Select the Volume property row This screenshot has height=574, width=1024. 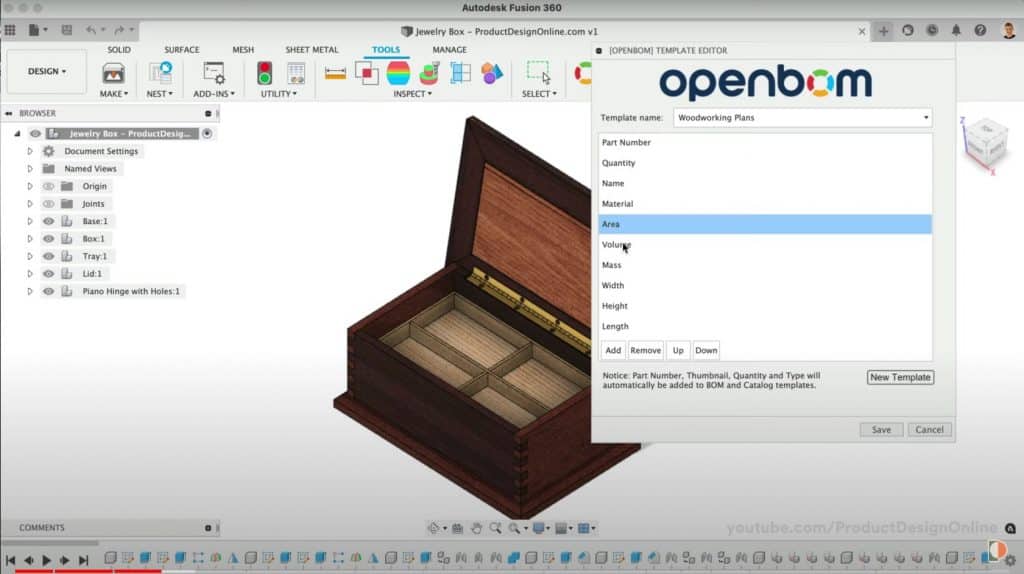point(765,245)
